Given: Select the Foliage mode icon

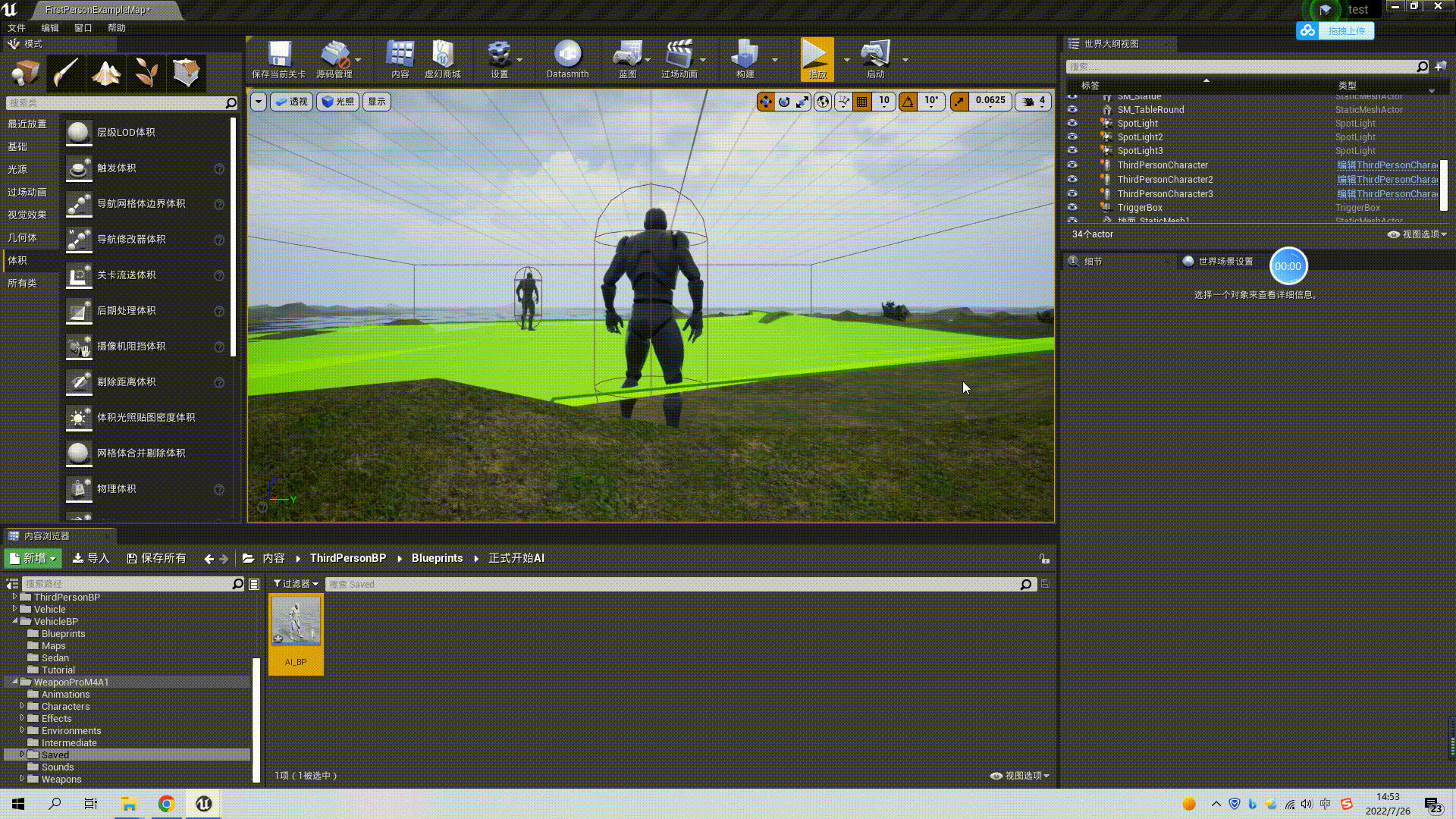Looking at the screenshot, I should point(146,73).
